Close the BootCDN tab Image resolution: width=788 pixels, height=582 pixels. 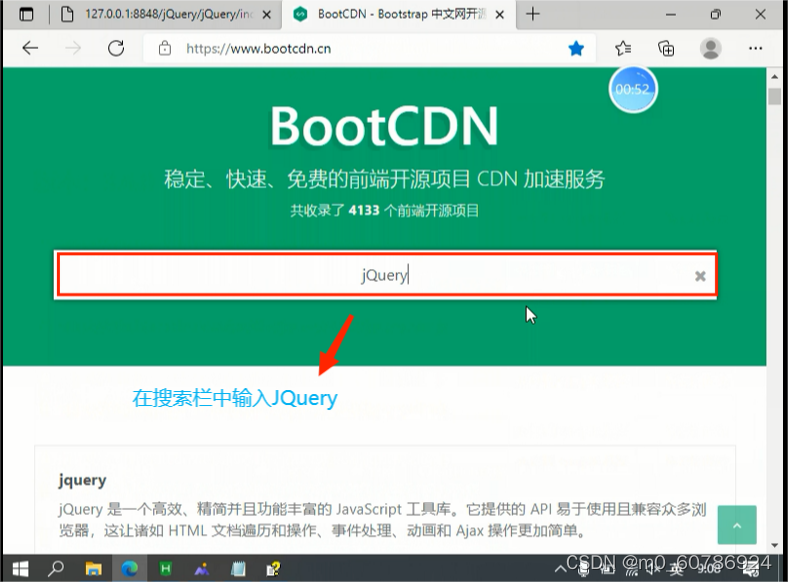pyautogui.click(x=500, y=15)
